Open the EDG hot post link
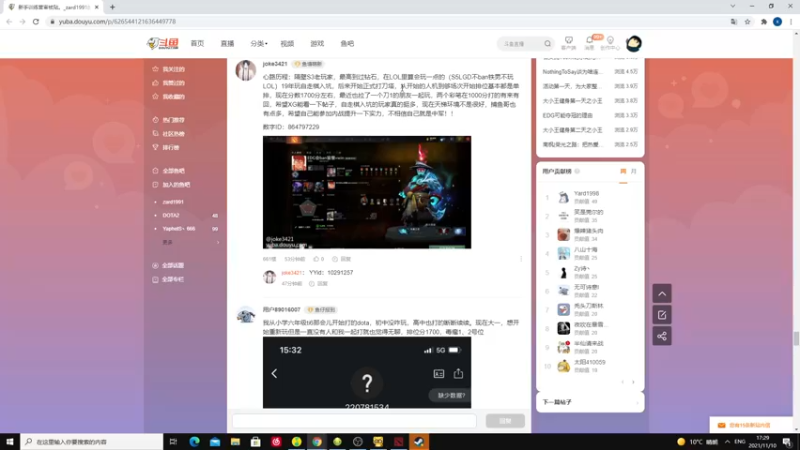Viewport: 800px width, 450px height. pyautogui.click(x=567, y=115)
